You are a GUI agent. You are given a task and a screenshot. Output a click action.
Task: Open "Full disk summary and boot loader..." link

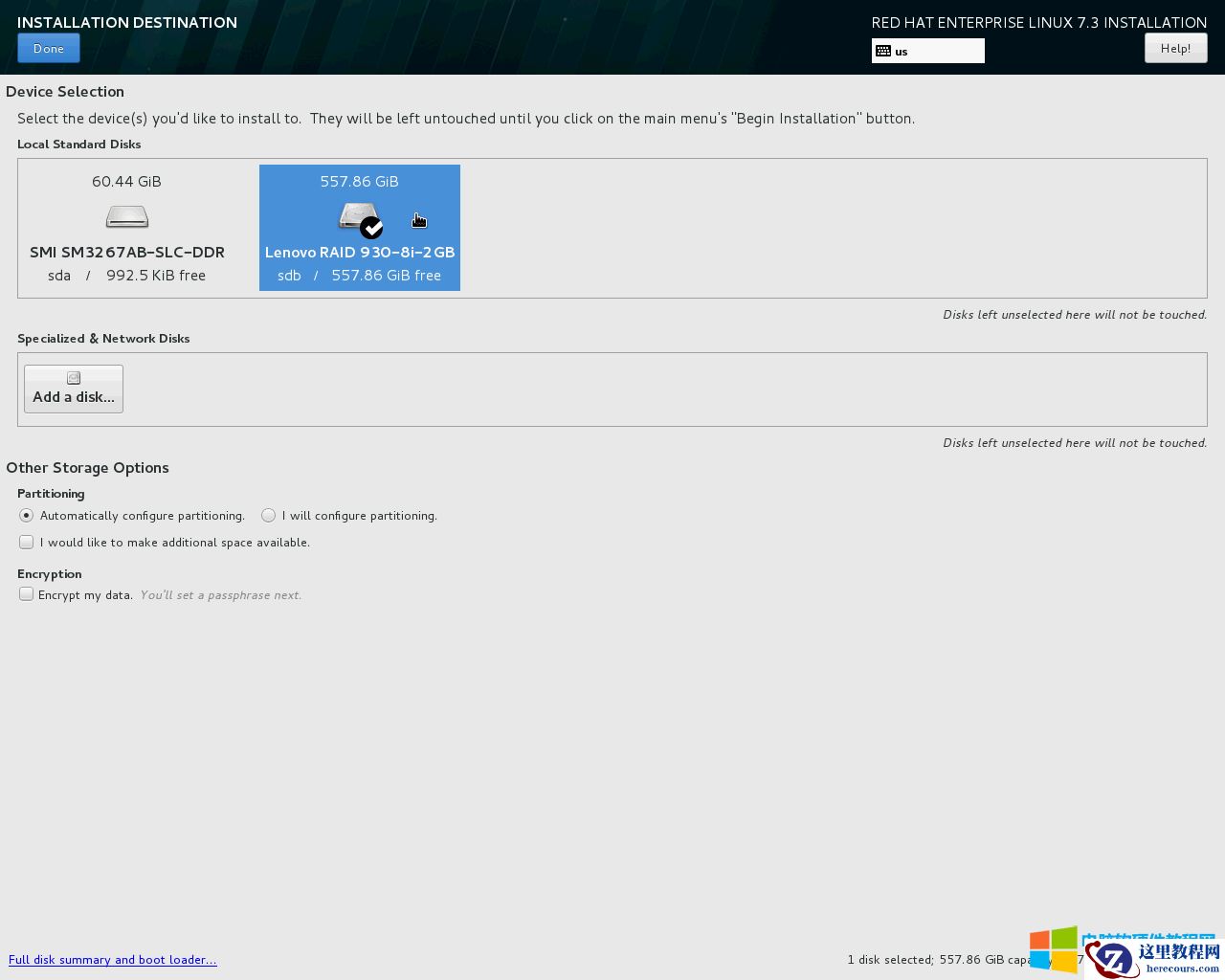[113, 959]
